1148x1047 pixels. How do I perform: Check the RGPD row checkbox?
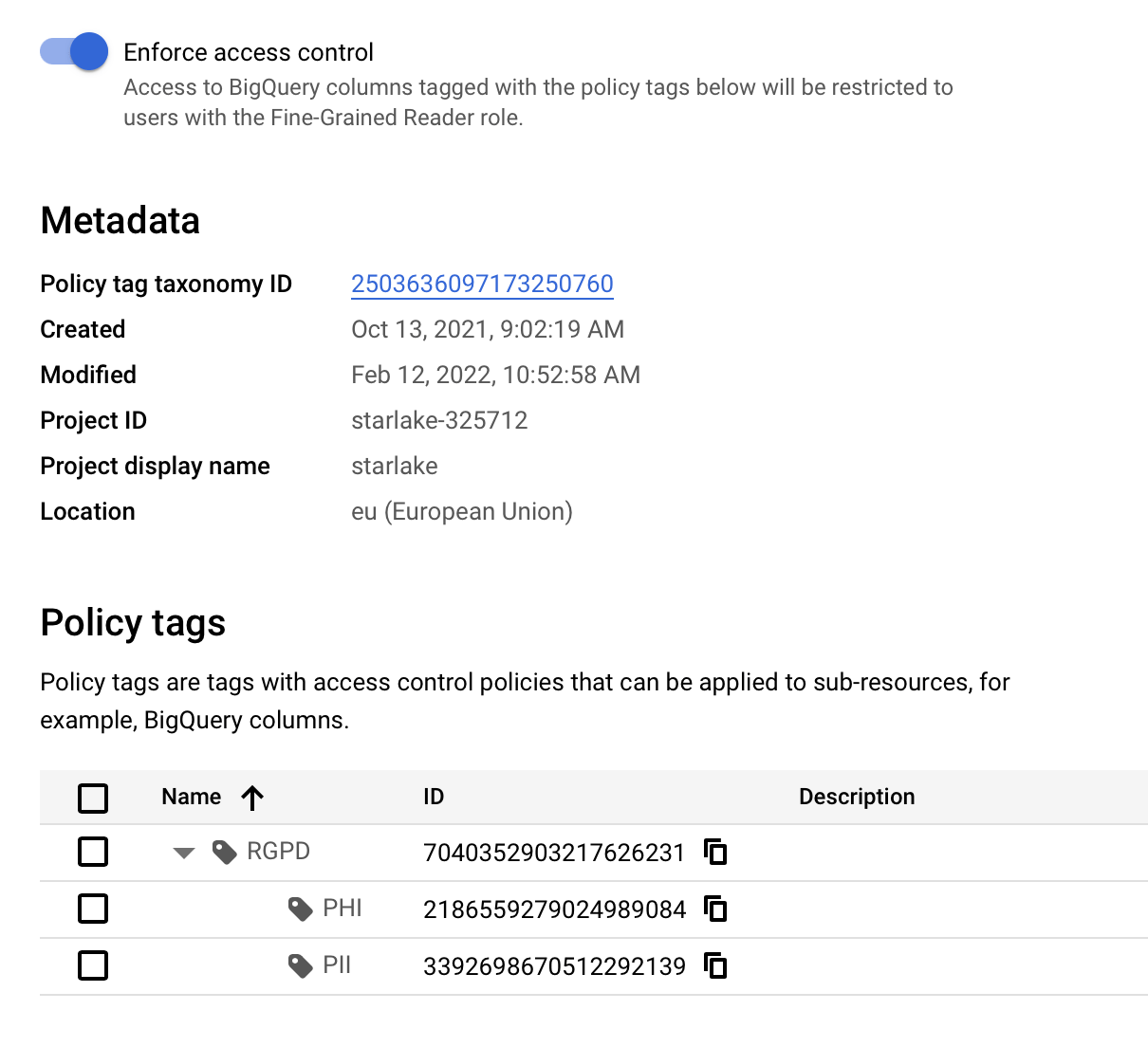(x=93, y=852)
